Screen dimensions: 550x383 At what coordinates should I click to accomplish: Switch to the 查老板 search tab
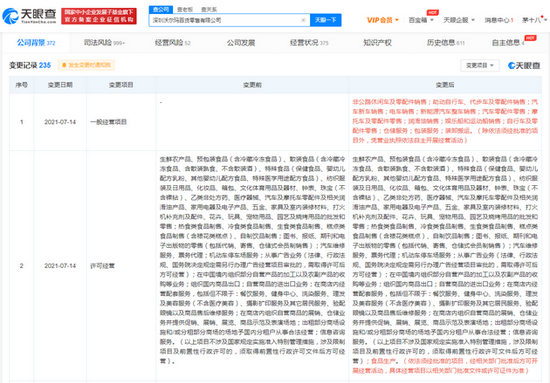tap(185, 9)
